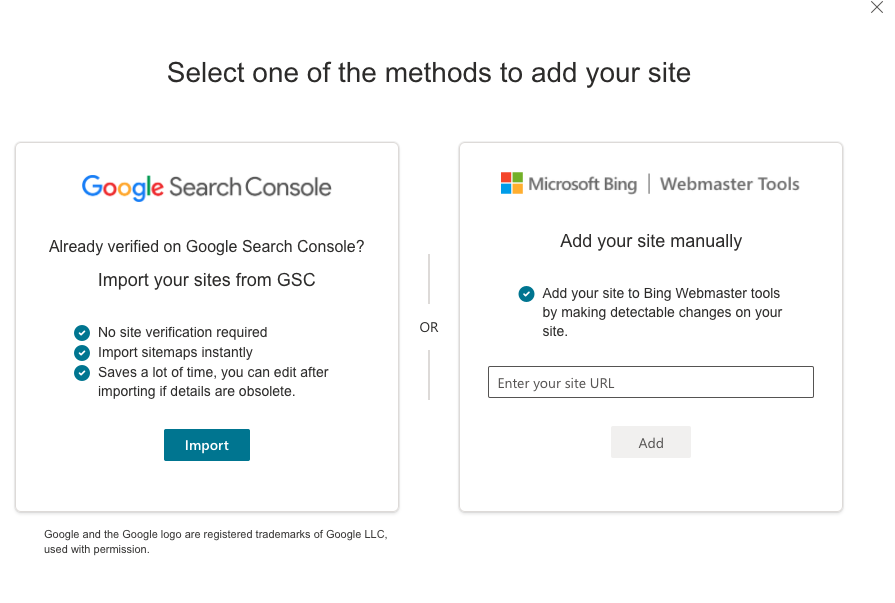
Task: Select the Bing detectable changes option
Action: (660, 314)
